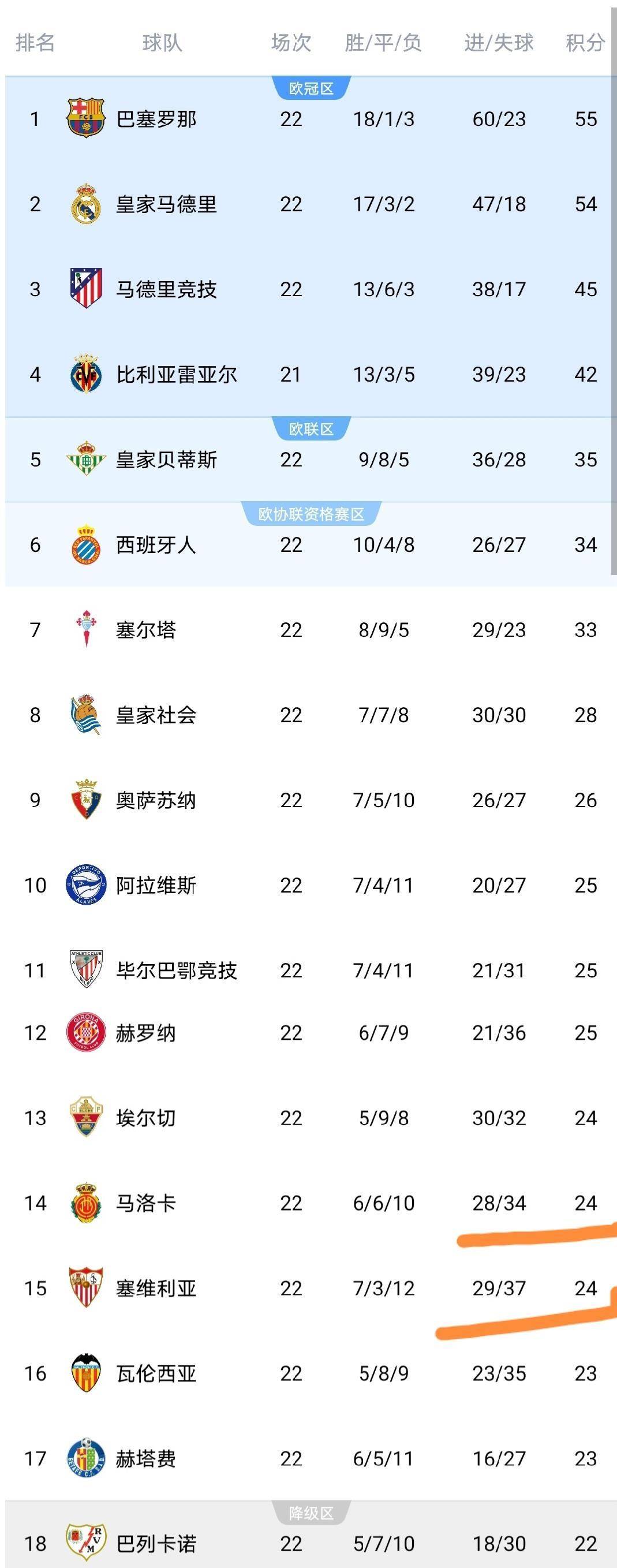Viewport: 617px width, 1568px height.
Task: Click the Celta Vigo crest
Action: (86, 629)
